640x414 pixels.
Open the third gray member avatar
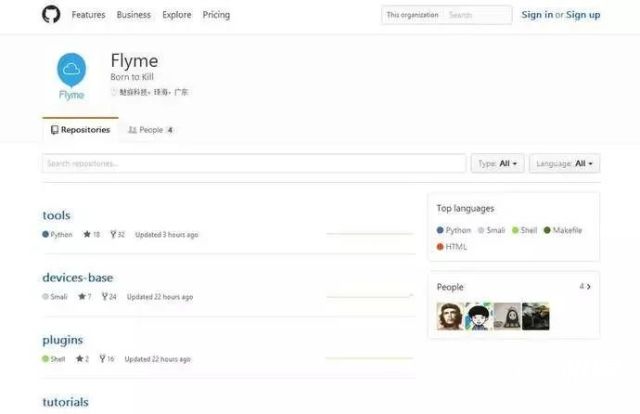[x=507, y=316]
